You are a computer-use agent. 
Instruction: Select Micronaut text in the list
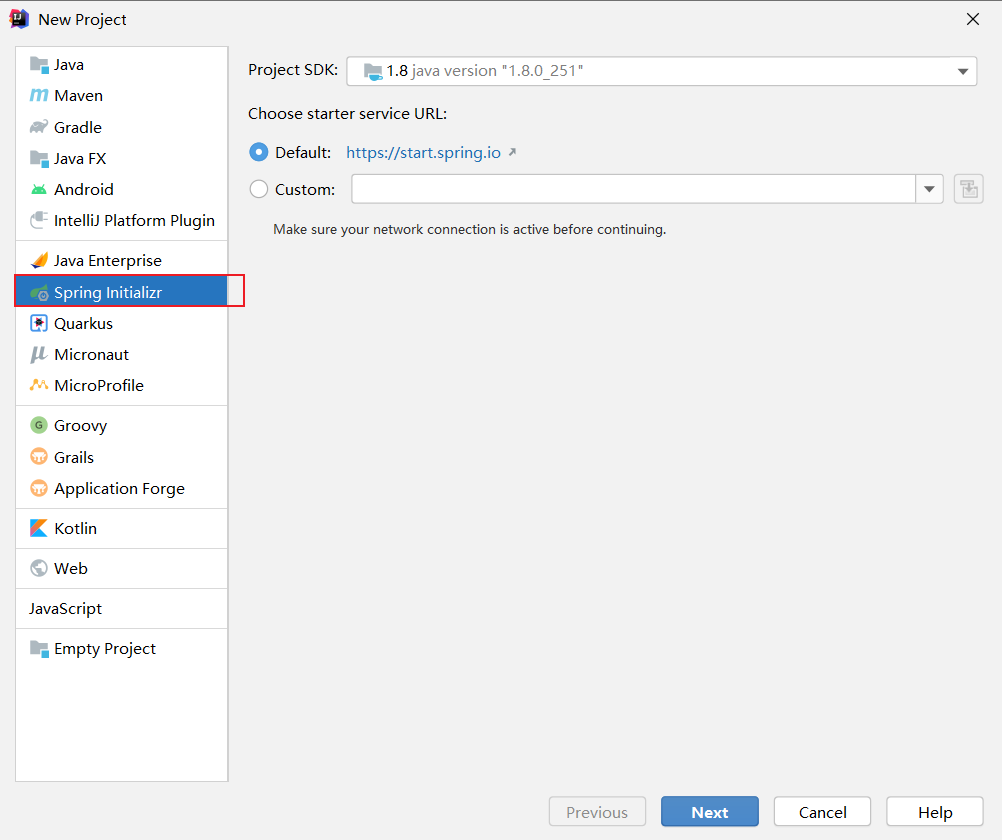[91, 355]
